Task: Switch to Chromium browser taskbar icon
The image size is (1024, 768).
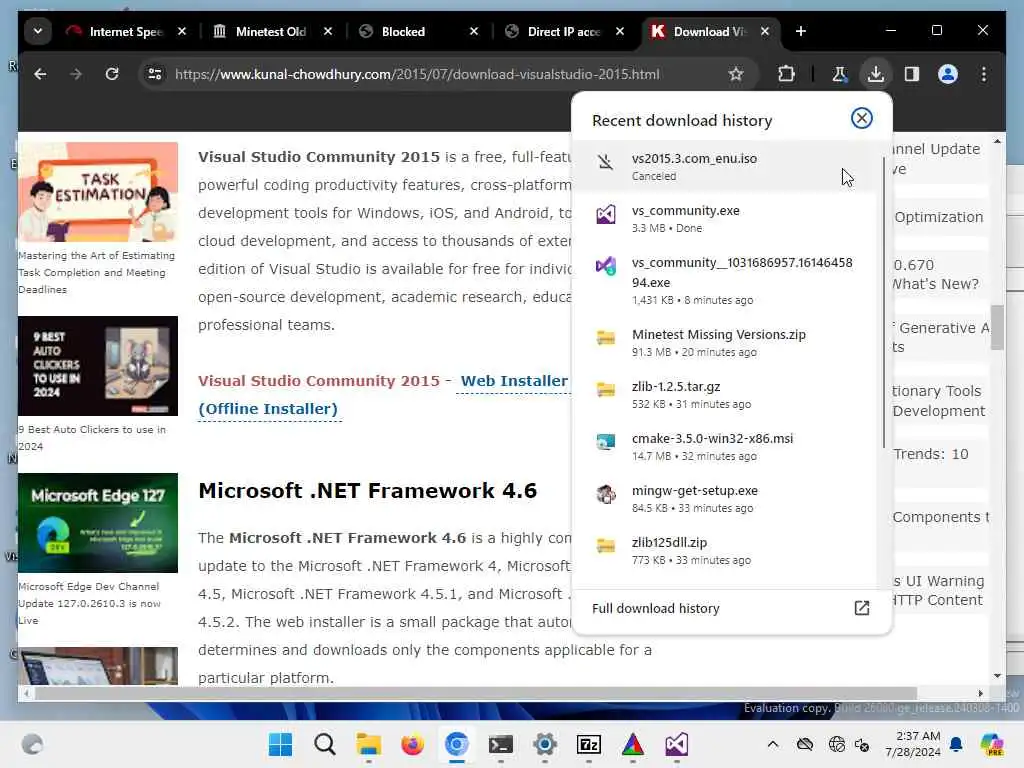Action: pyautogui.click(x=456, y=744)
